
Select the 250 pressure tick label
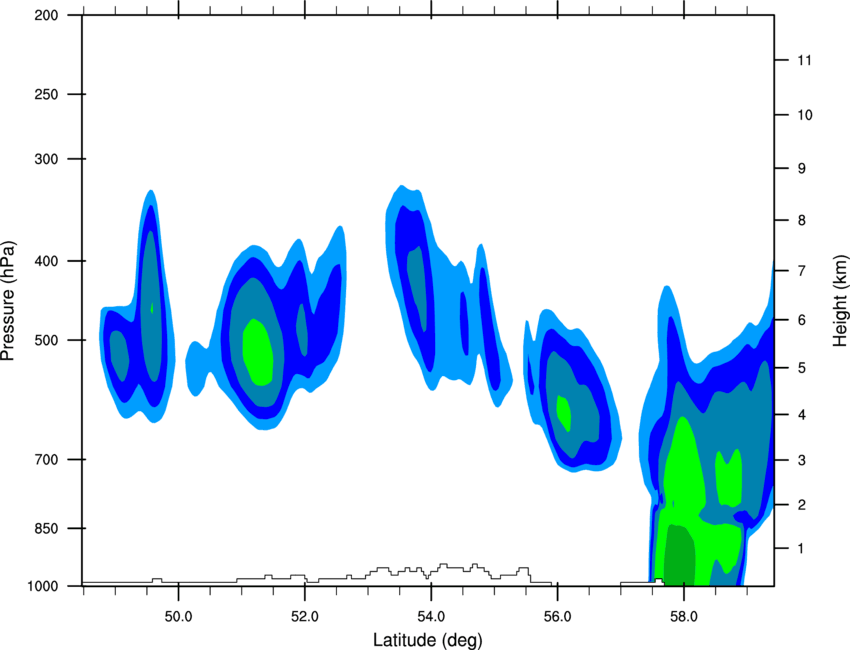(x=46, y=94)
